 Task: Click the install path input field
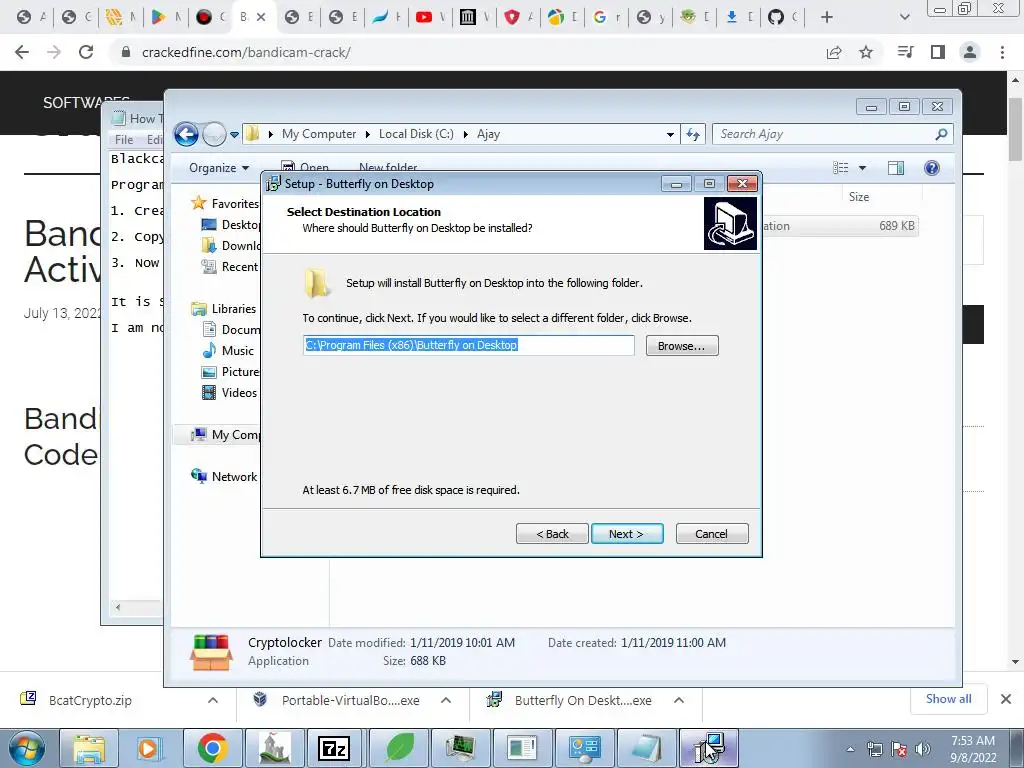click(x=468, y=345)
